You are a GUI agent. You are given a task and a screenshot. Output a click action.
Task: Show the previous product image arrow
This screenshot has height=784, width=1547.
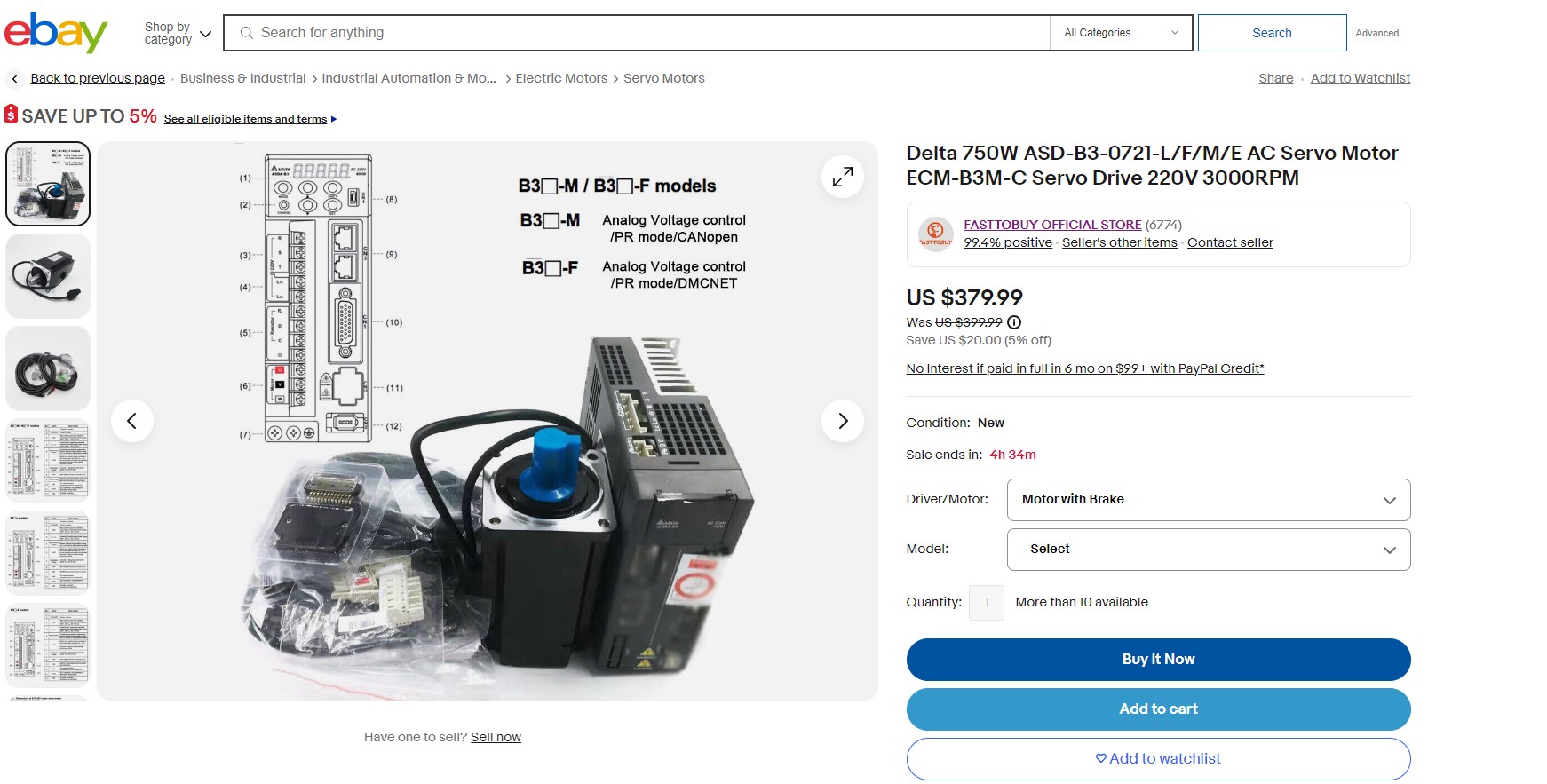132,421
